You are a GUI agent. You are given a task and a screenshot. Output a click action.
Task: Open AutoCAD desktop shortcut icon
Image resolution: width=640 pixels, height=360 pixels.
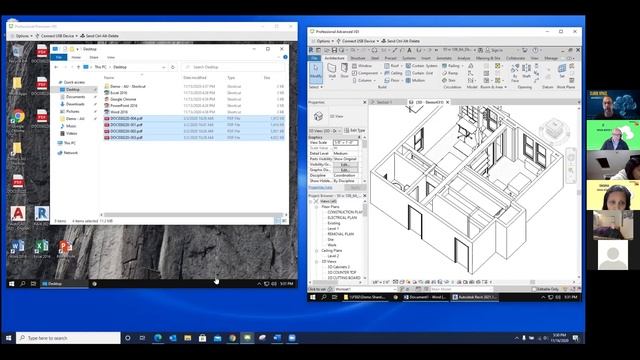(18, 216)
